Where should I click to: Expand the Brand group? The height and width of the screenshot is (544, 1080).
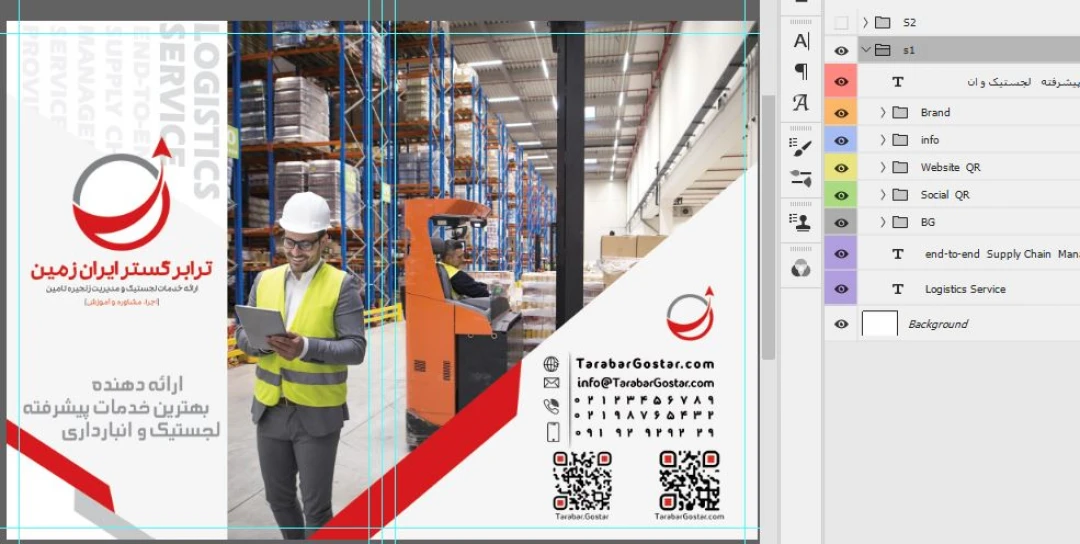pyautogui.click(x=883, y=112)
